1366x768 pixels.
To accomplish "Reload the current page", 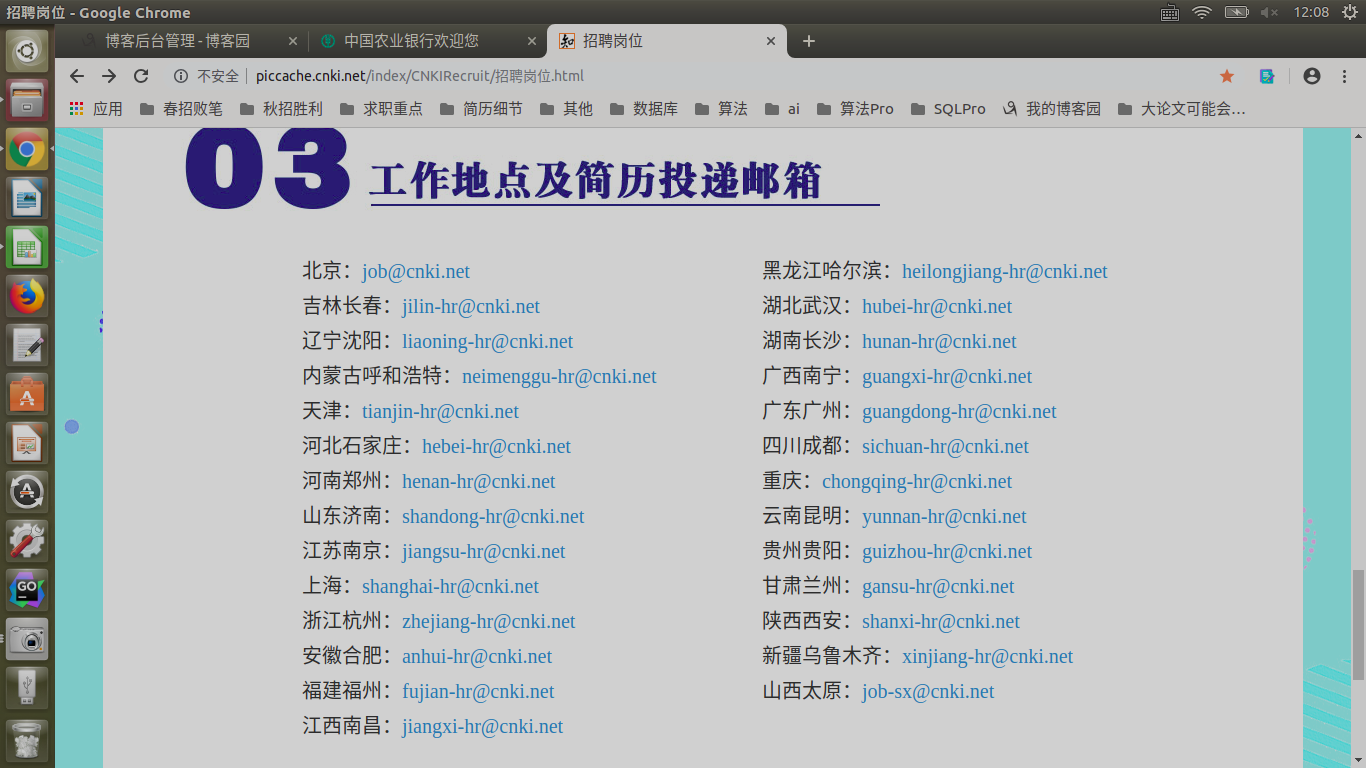I will tap(141, 76).
